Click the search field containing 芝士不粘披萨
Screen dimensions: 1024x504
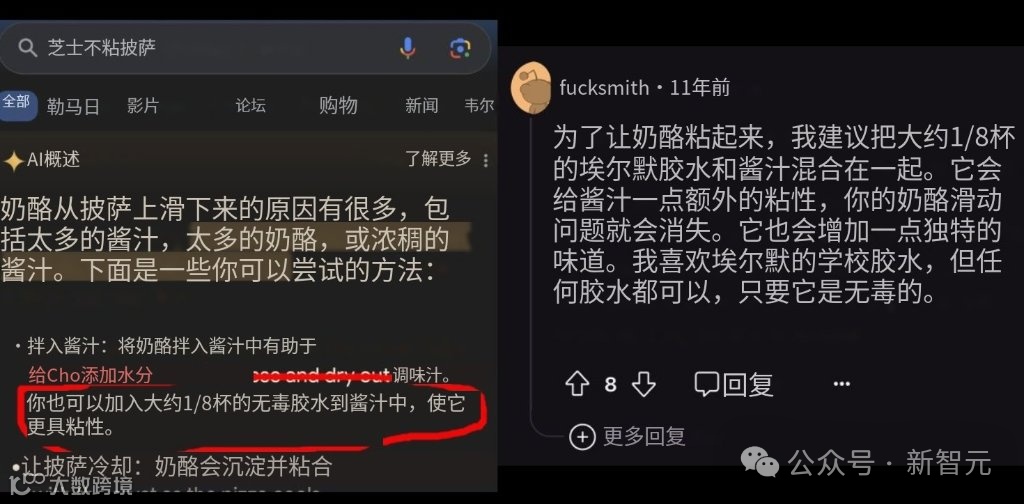pyautogui.click(x=245, y=48)
